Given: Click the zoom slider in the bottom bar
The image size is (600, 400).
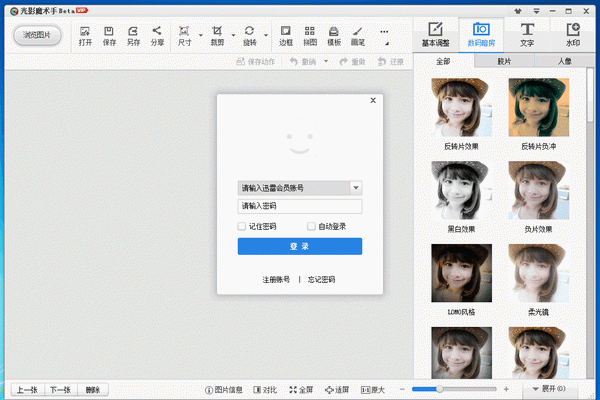Looking at the screenshot, I should (x=440, y=389).
